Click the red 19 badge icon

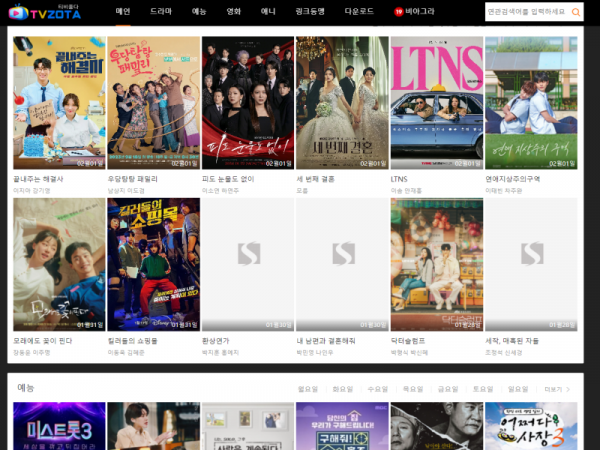click(x=398, y=12)
